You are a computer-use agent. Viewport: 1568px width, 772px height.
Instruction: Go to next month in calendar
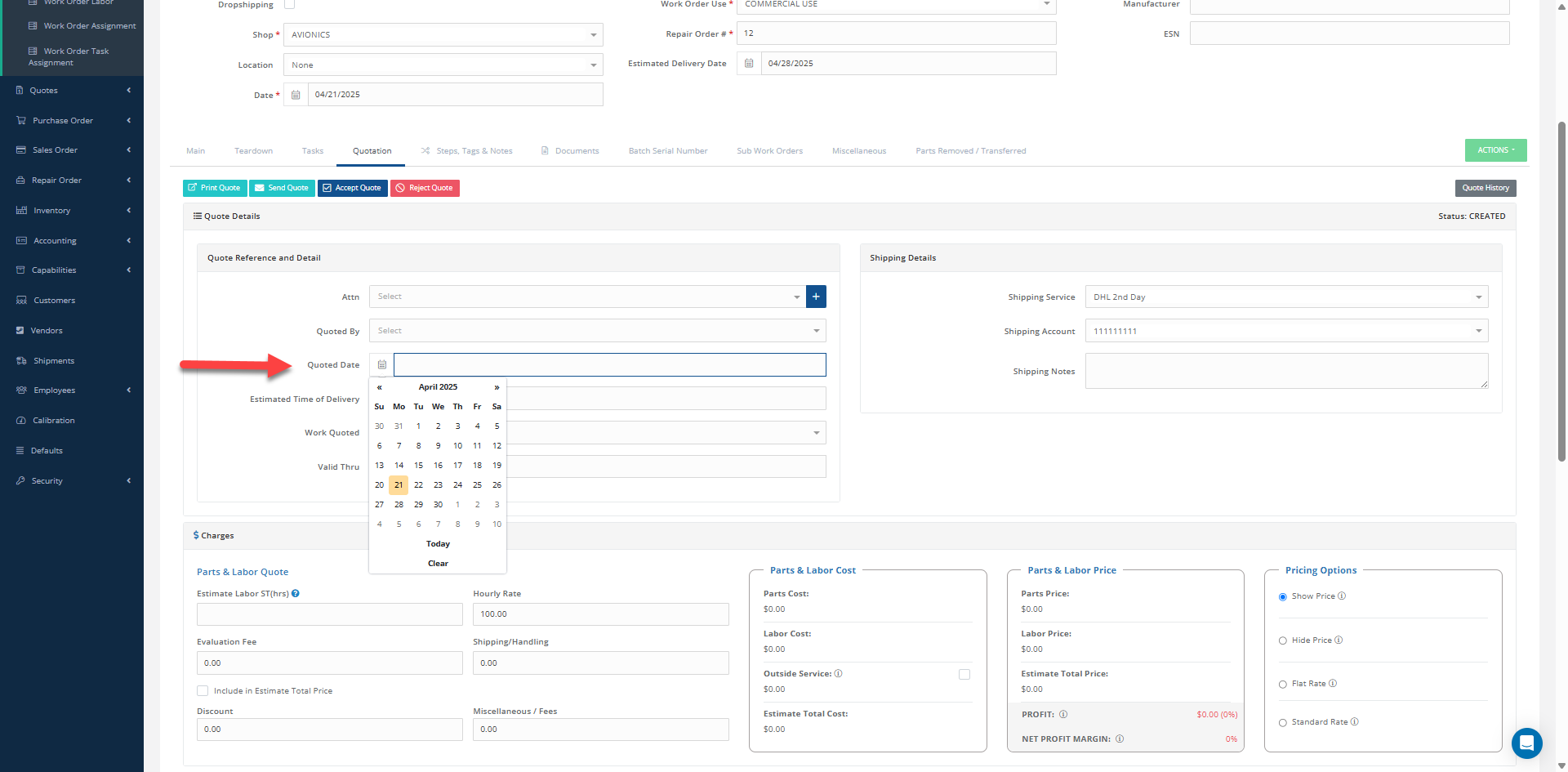[x=497, y=387]
